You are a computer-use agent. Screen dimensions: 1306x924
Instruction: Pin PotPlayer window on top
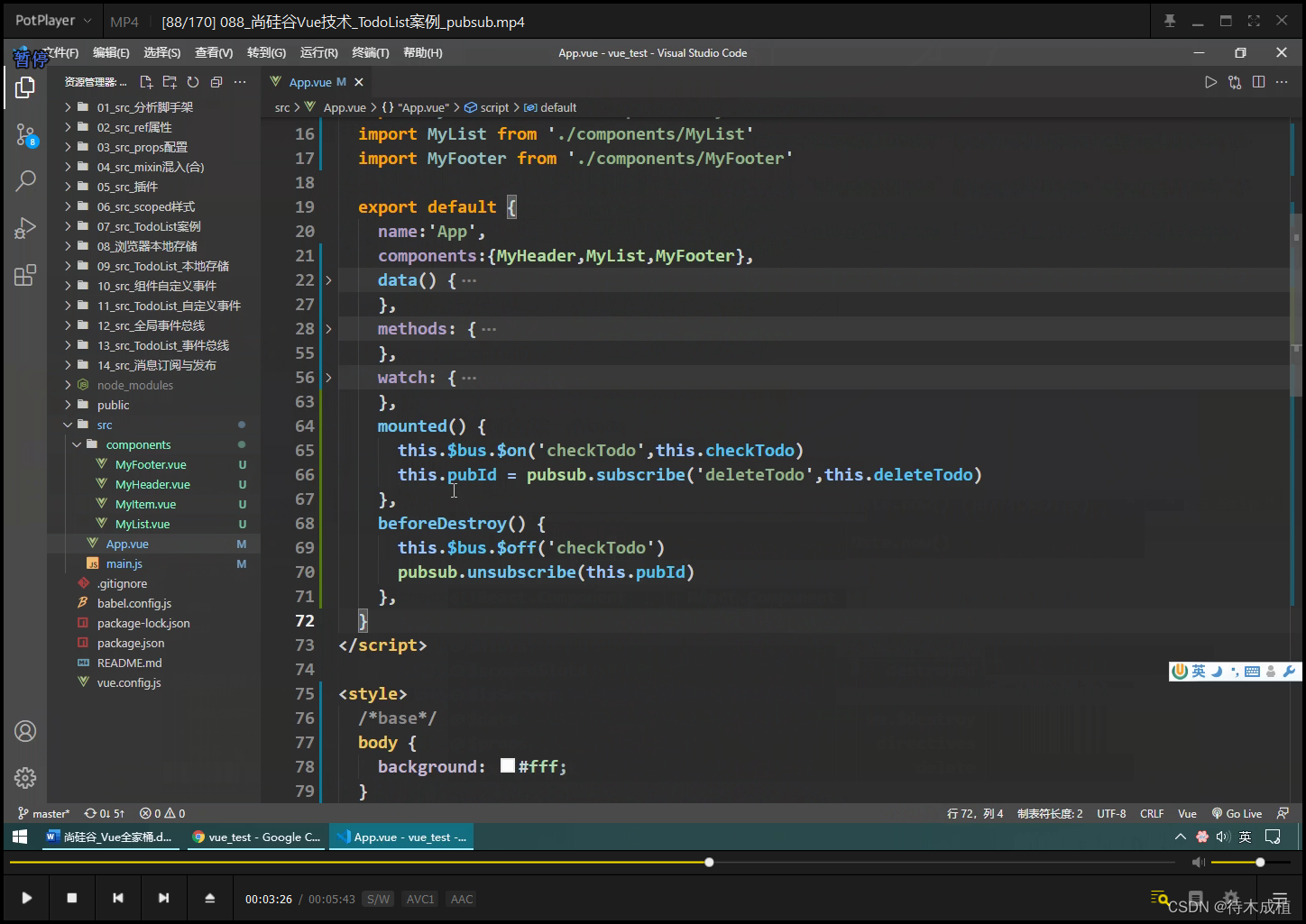coord(1170,21)
